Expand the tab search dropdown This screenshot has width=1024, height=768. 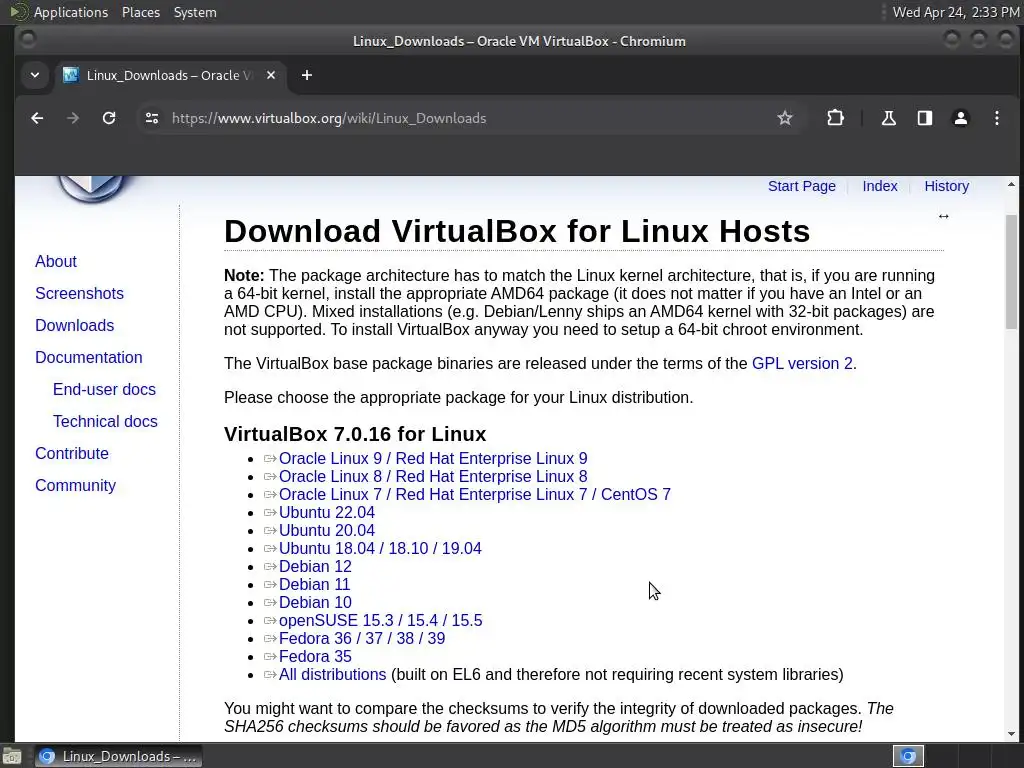point(35,75)
